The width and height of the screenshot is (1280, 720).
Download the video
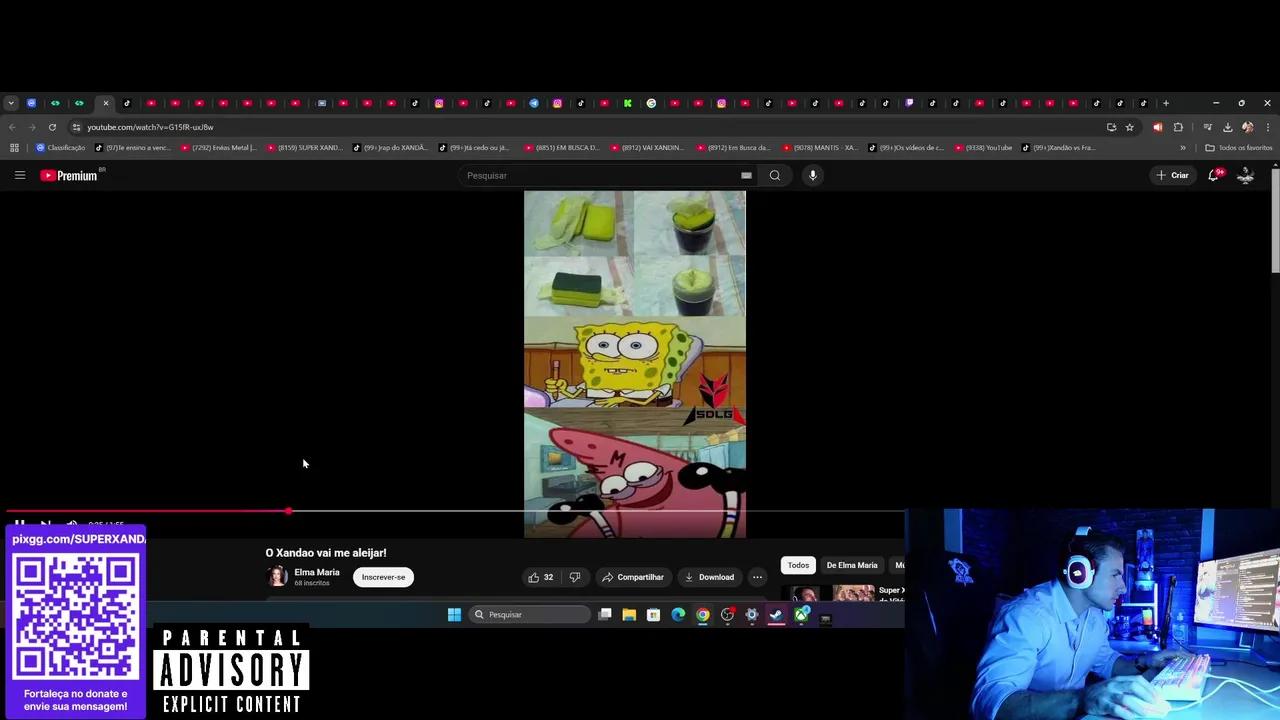tap(709, 577)
